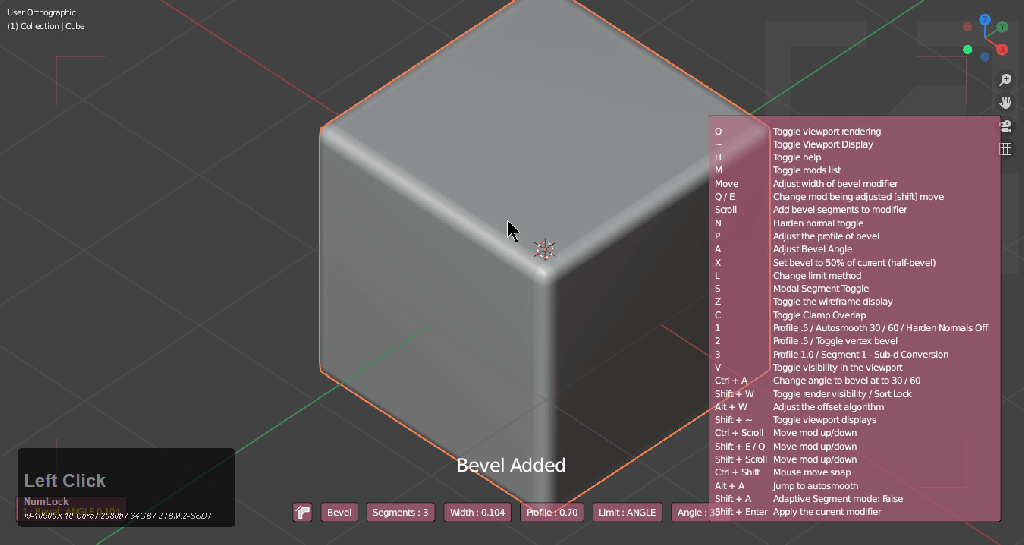Click the 3D cursor at the cube corner
Screen dimensions: 1024x545
[x=544, y=248]
